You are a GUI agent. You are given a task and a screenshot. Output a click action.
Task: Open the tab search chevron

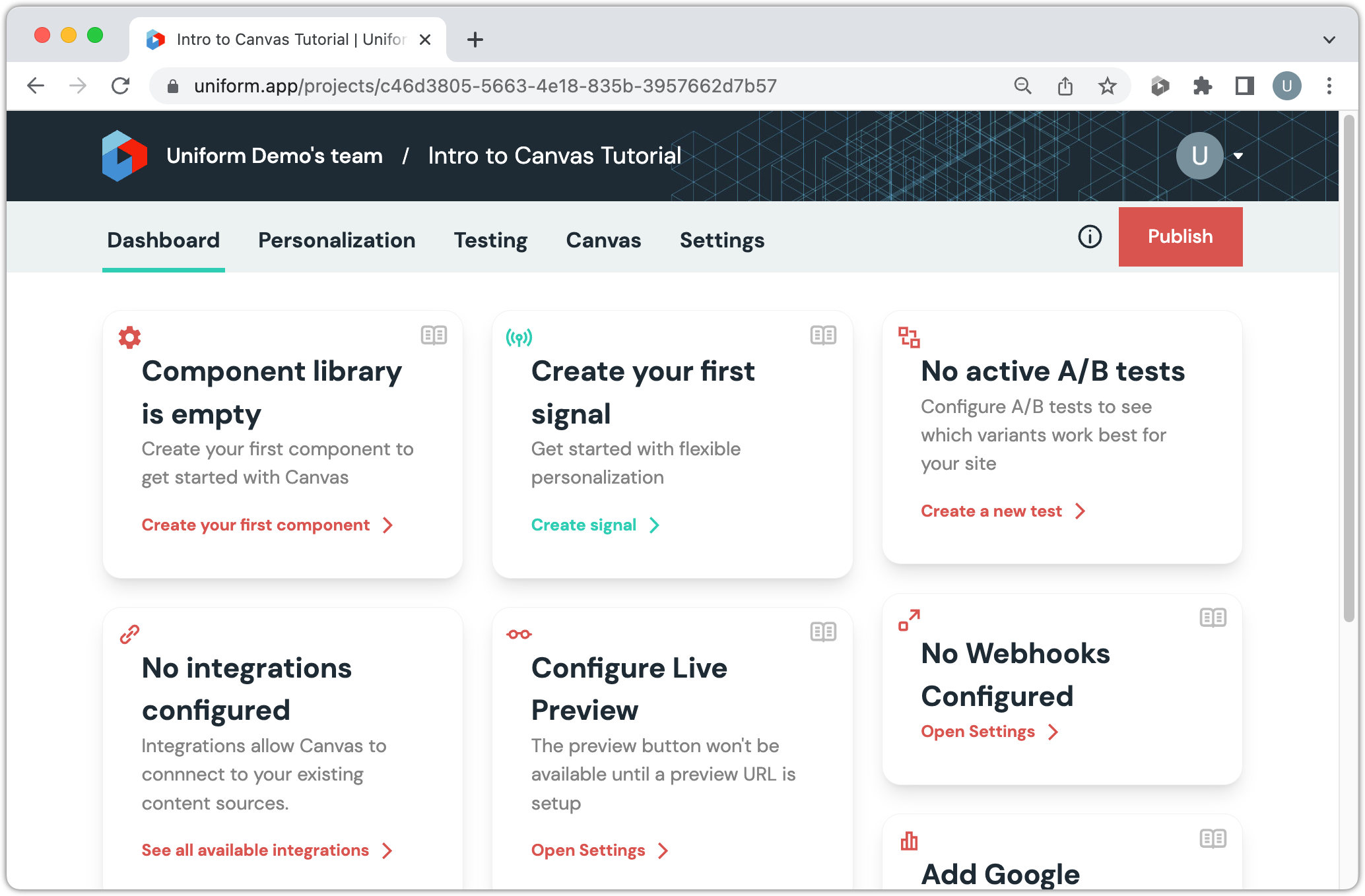click(x=1329, y=40)
